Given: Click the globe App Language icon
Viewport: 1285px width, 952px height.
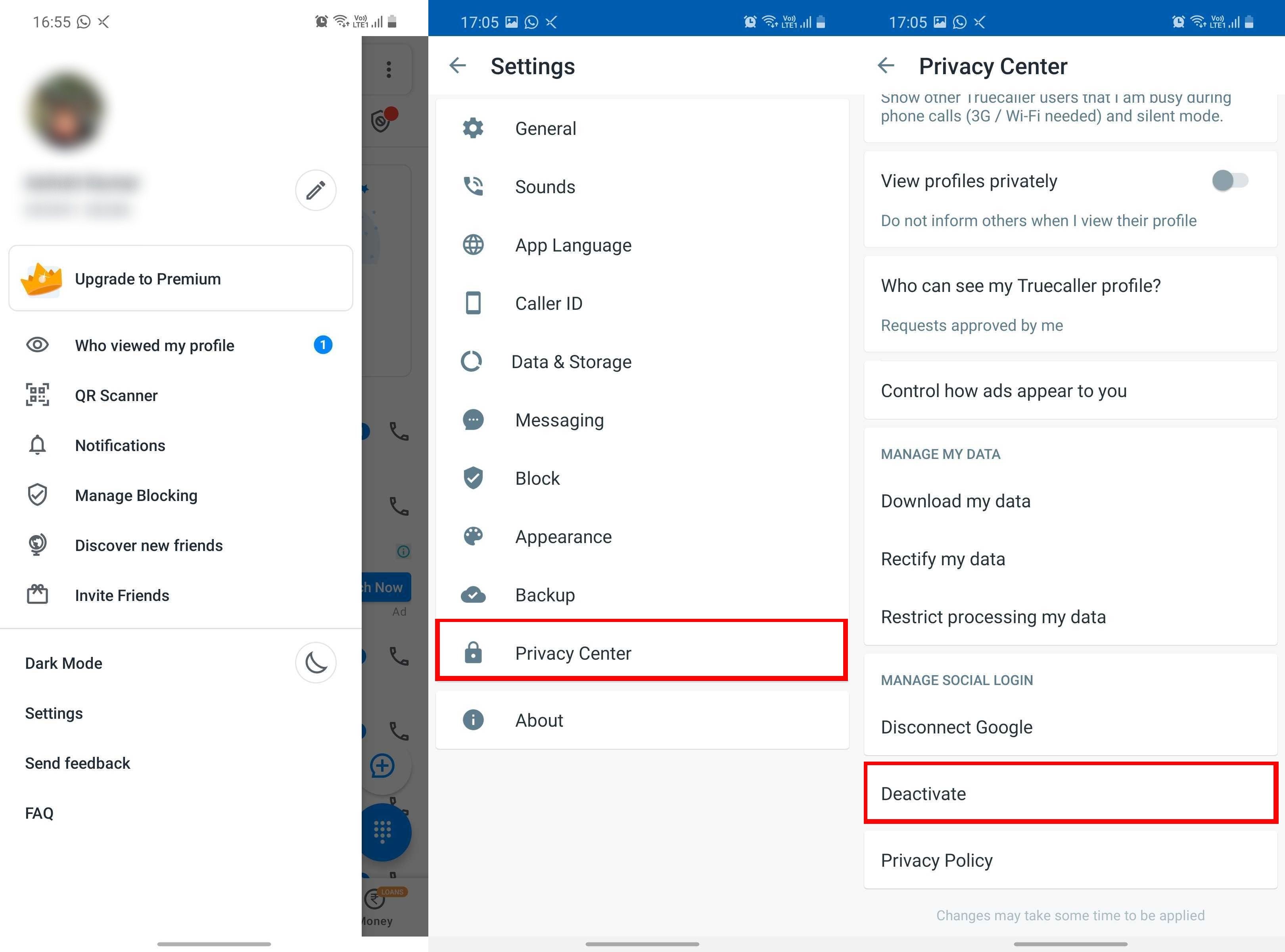Looking at the screenshot, I should click(473, 245).
